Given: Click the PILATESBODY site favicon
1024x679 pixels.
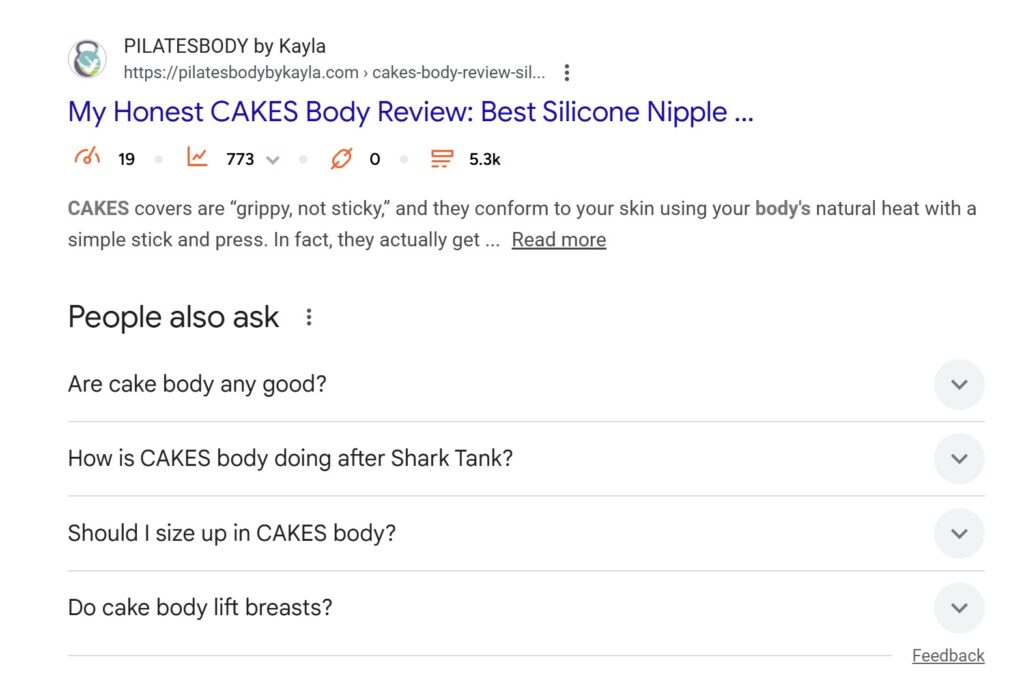Looking at the screenshot, I should 87,59.
